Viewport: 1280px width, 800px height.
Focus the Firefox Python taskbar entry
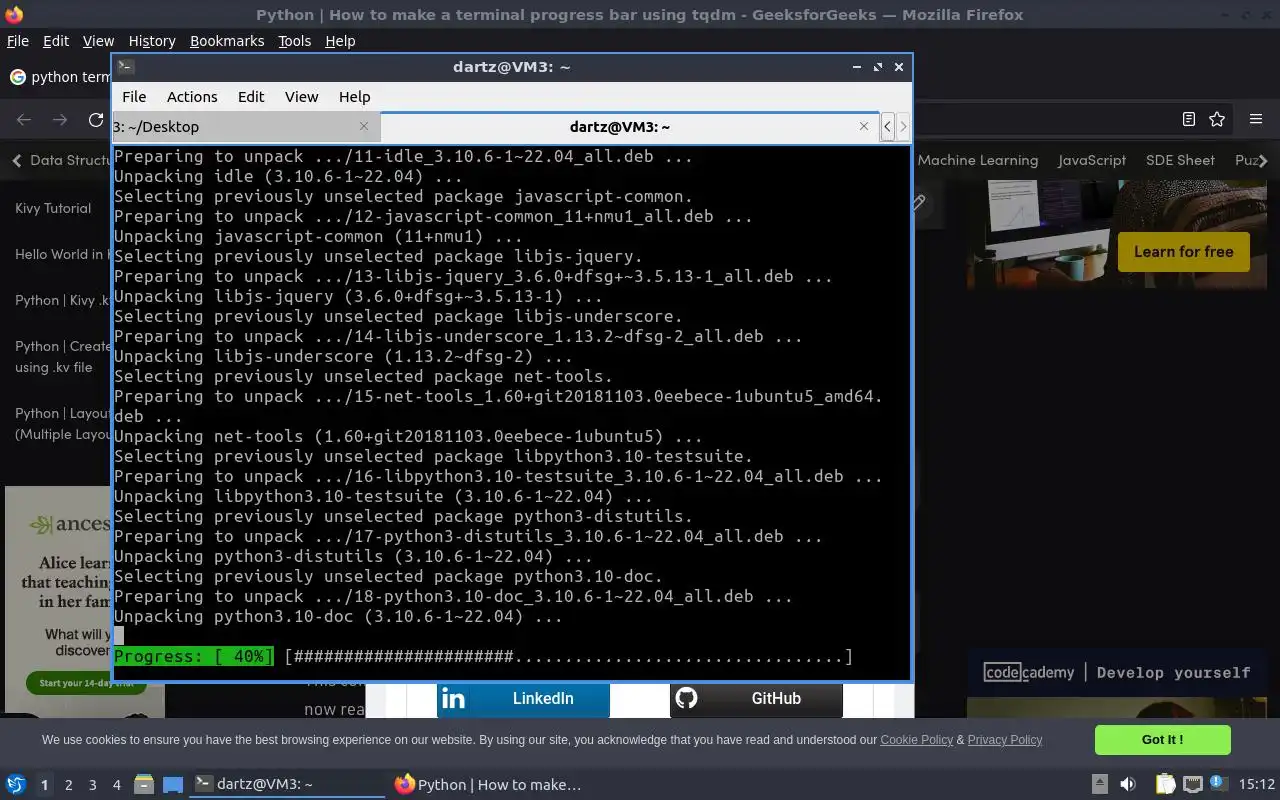pos(488,784)
